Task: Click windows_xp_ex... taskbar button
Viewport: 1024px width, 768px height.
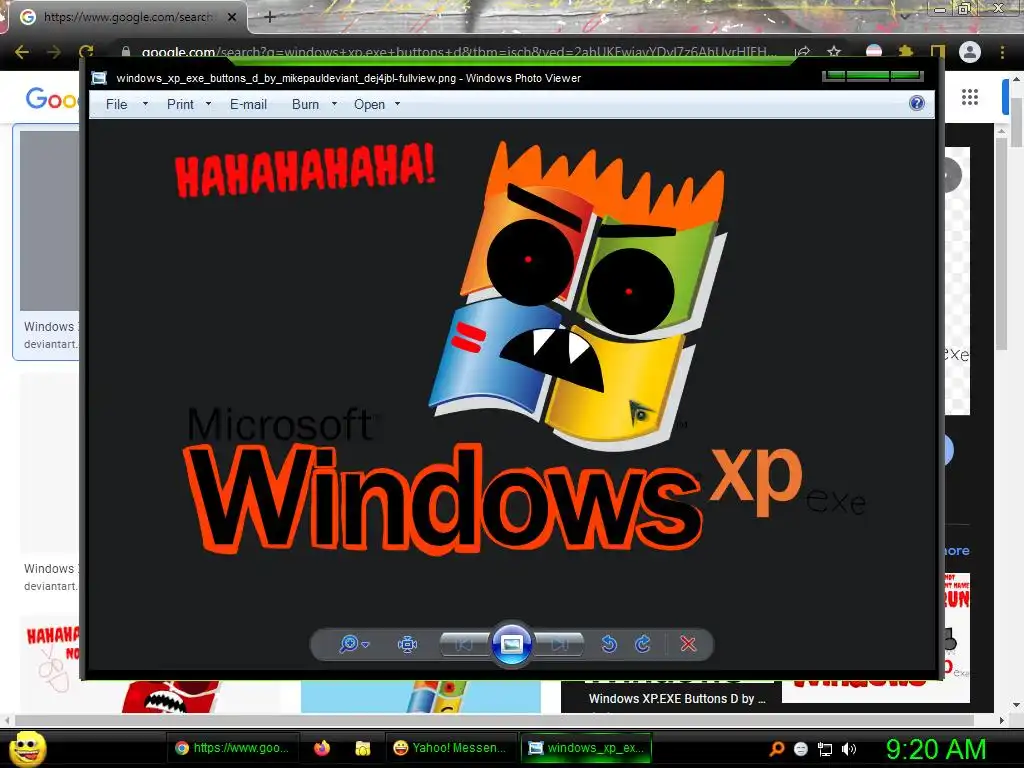Action: coord(586,748)
